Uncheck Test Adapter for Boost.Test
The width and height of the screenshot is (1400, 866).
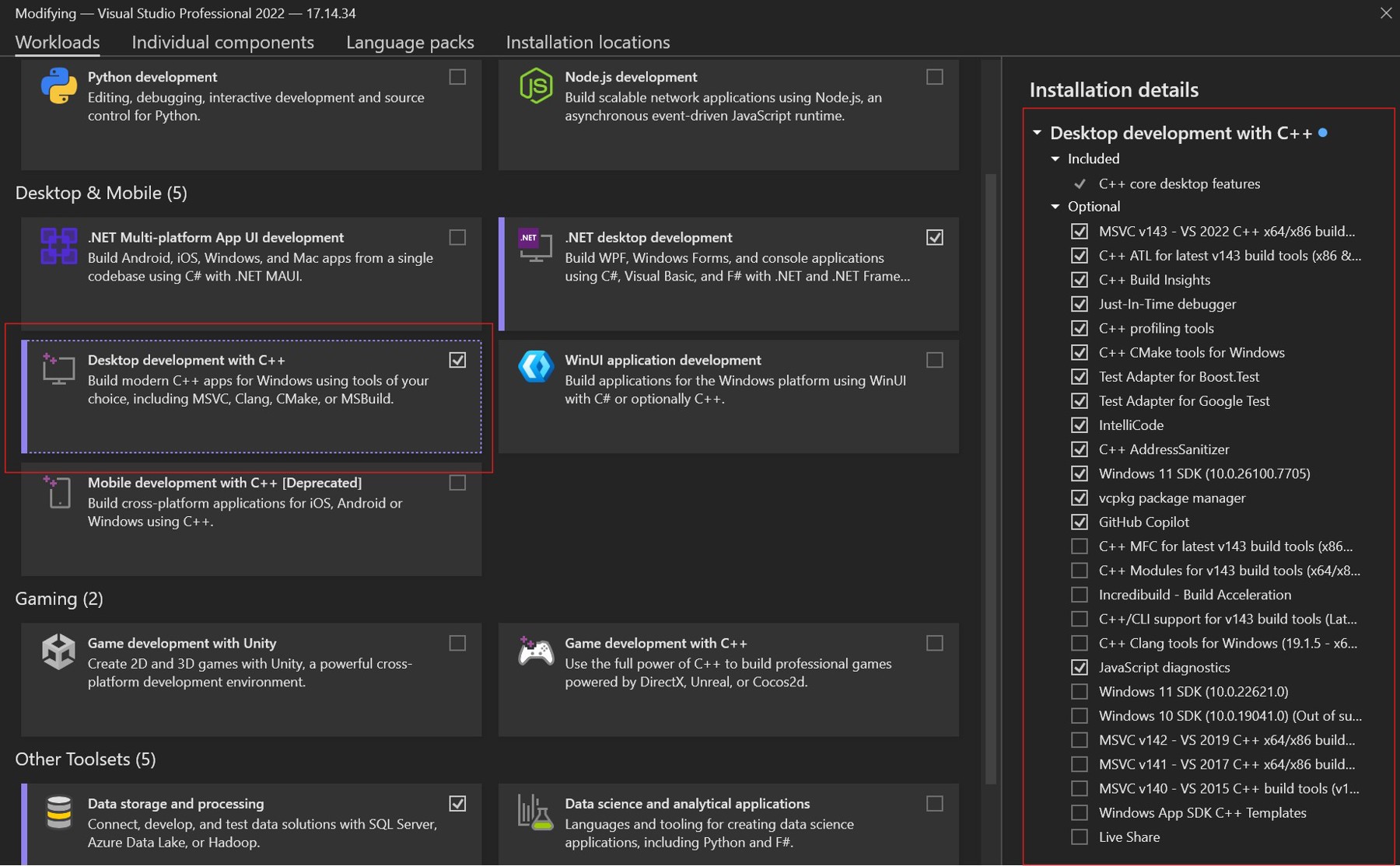tap(1080, 376)
